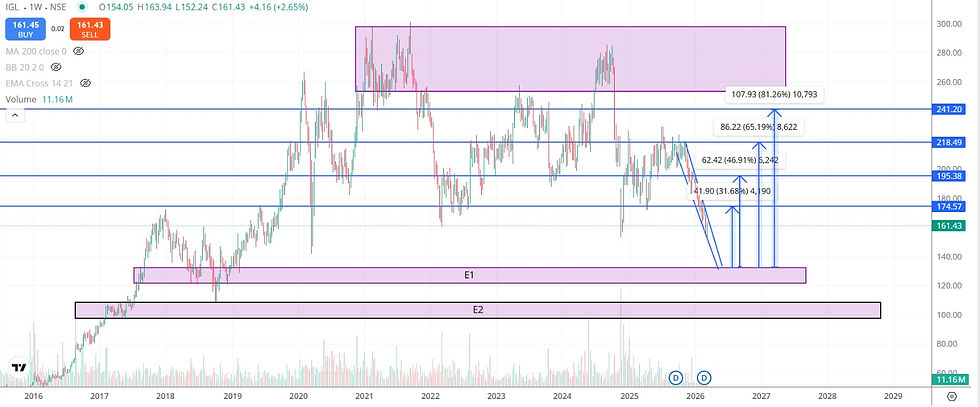
Task: Select the E2 support zone rectangle
Action: tap(478, 310)
